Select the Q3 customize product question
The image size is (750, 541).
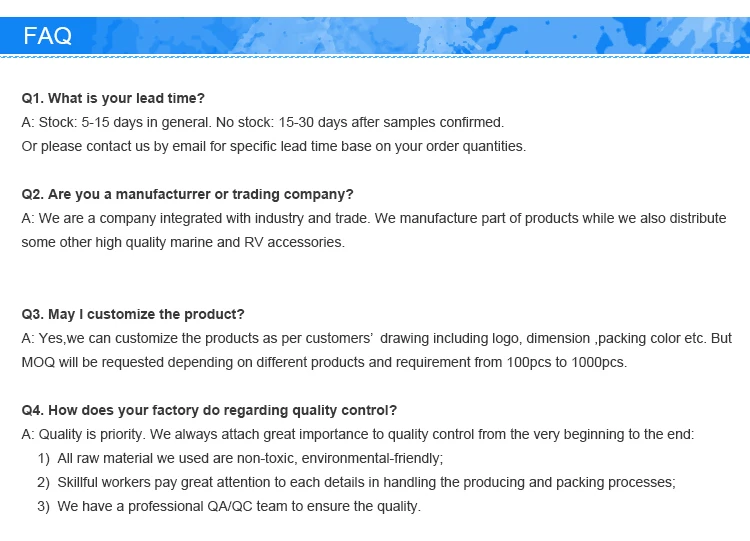tap(133, 314)
